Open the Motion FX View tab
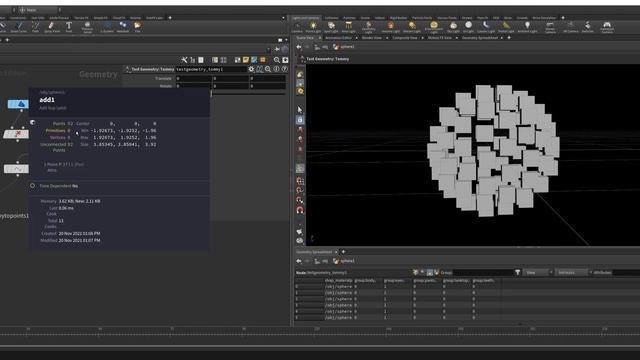 [x=440, y=38]
